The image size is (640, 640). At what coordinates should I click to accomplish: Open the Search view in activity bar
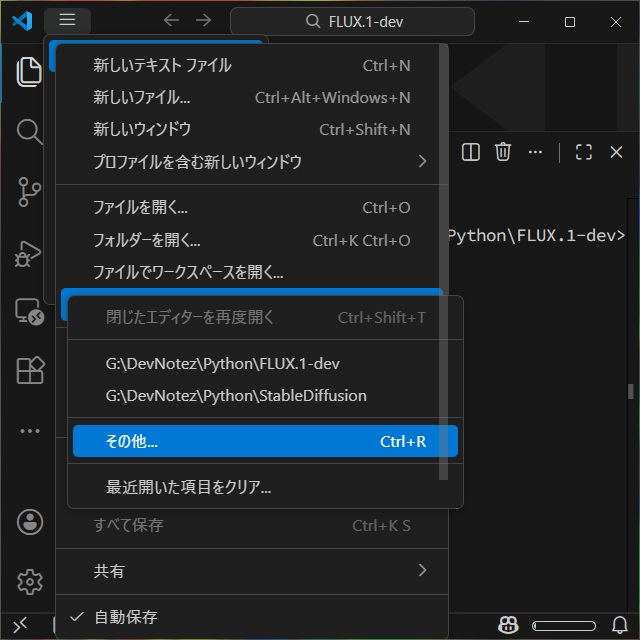29,131
